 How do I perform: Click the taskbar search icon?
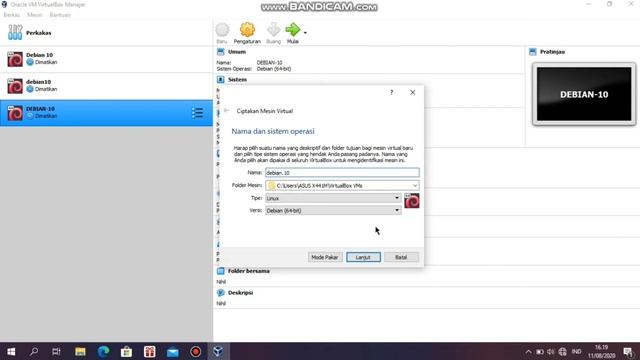[34, 351]
